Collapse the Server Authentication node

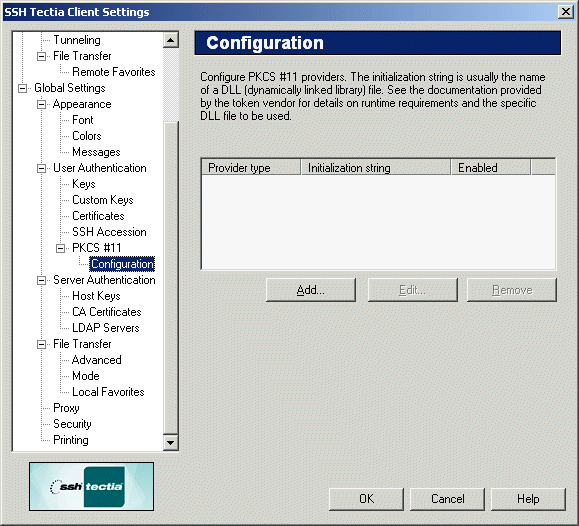[42, 280]
